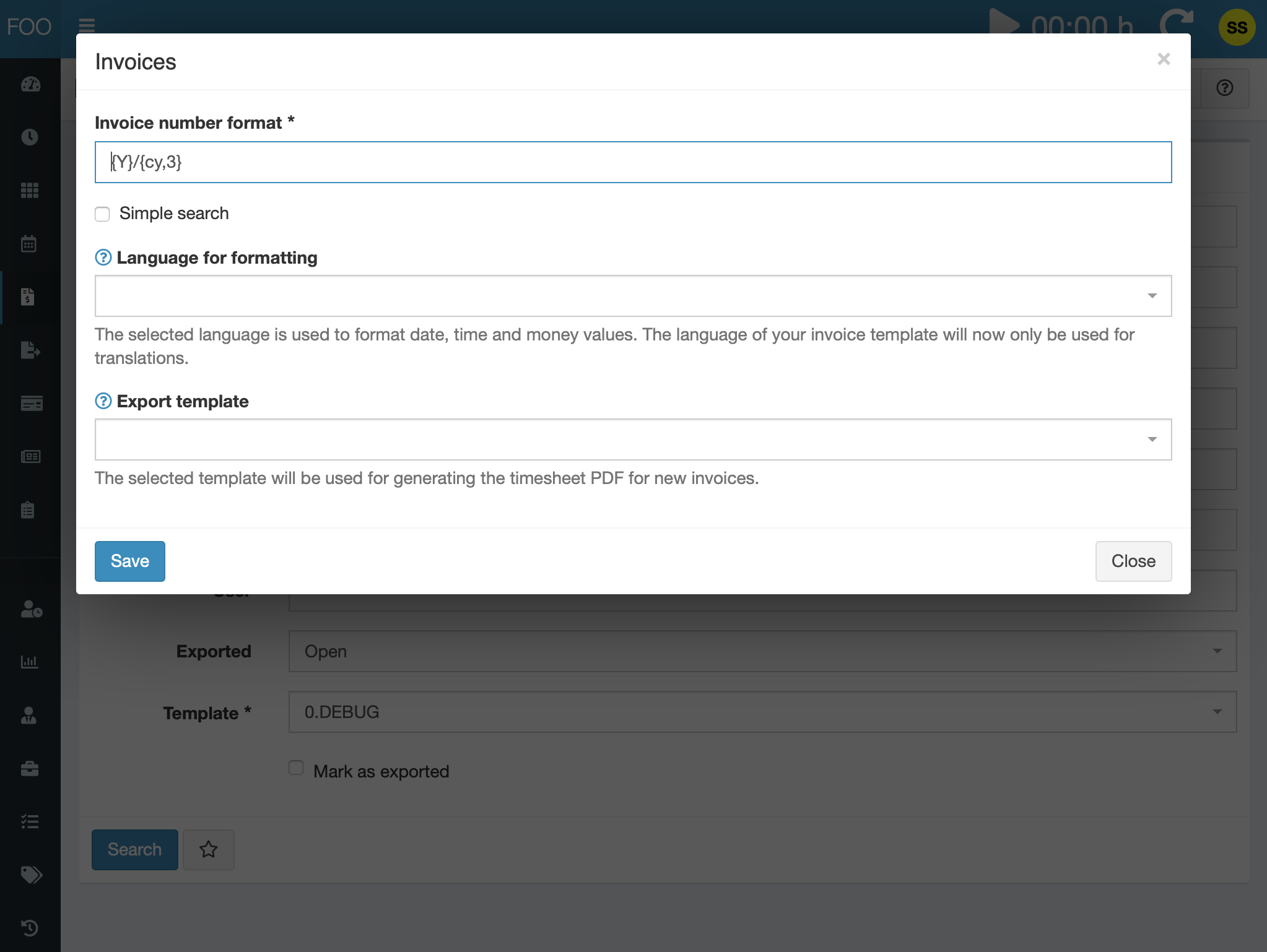Open the calendar icon in sidebar
This screenshot has width=1267, height=952.
click(x=29, y=243)
